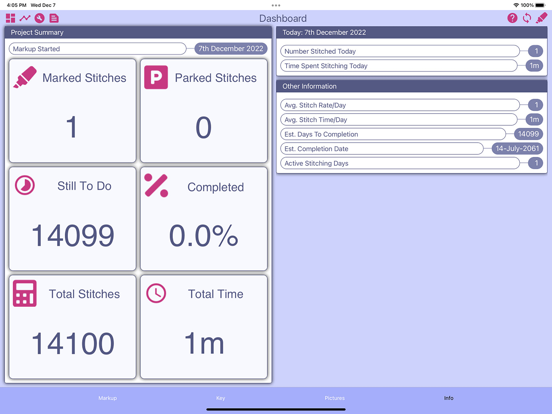The image size is (552, 414).
Task: Tap the Parked Stitches label
Action: pos(216,78)
